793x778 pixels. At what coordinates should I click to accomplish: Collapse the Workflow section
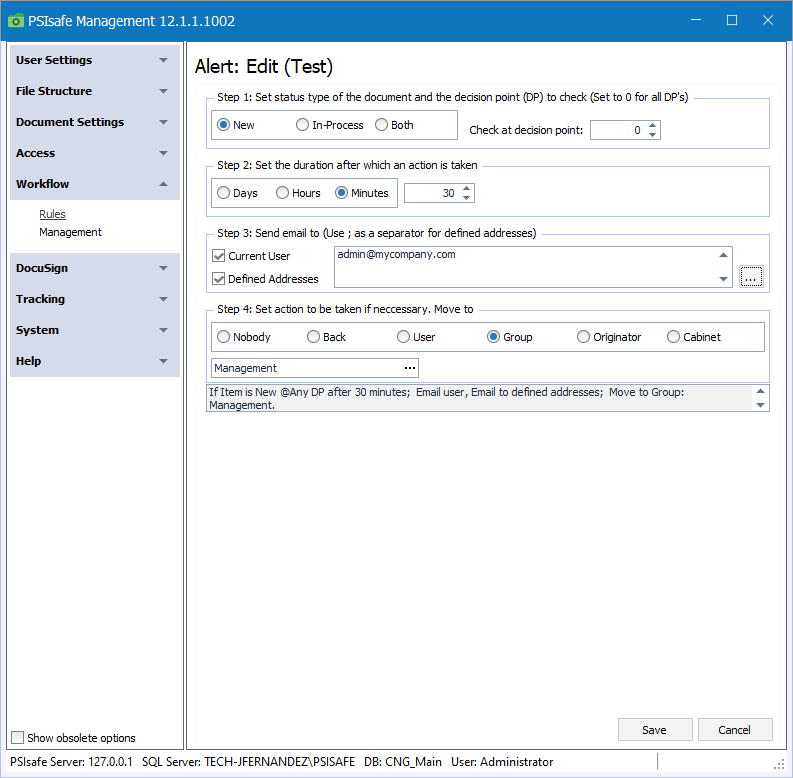coord(95,184)
